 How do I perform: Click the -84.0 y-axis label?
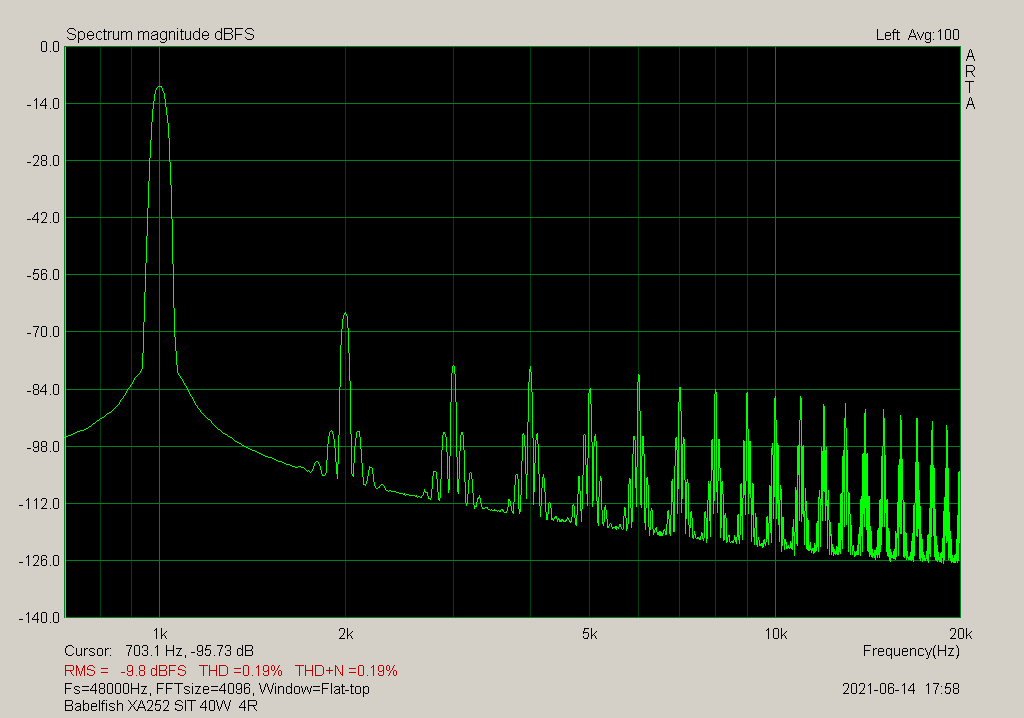coord(42,389)
